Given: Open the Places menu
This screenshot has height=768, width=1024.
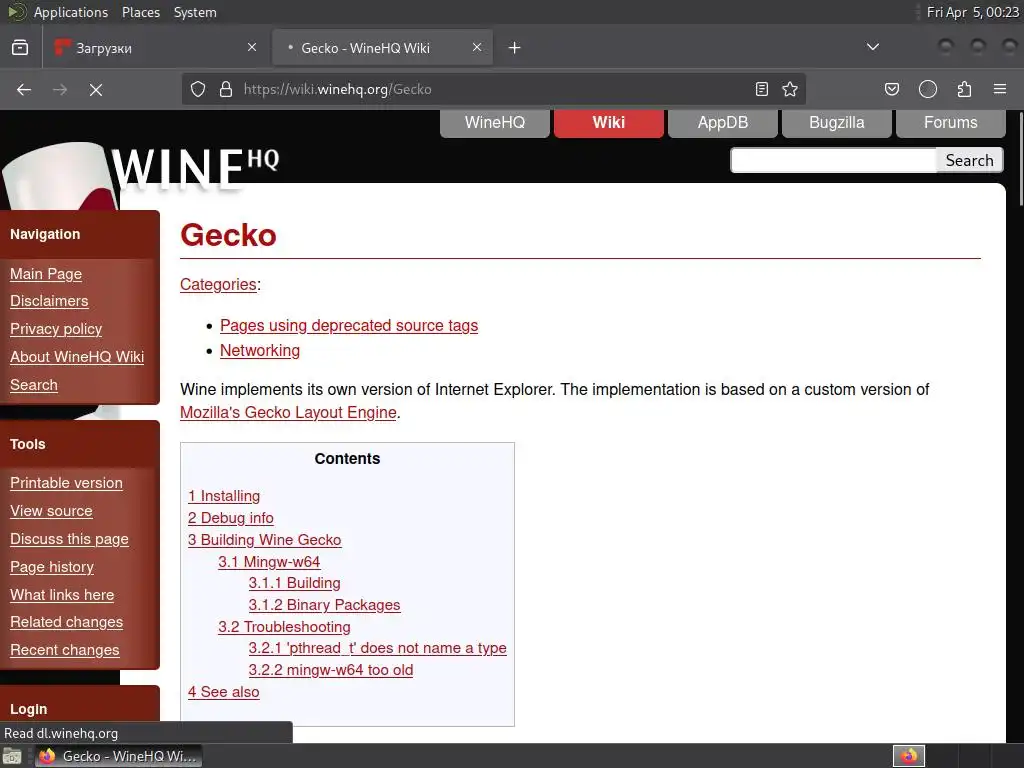Looking at the screenshot, I should 140,12.
